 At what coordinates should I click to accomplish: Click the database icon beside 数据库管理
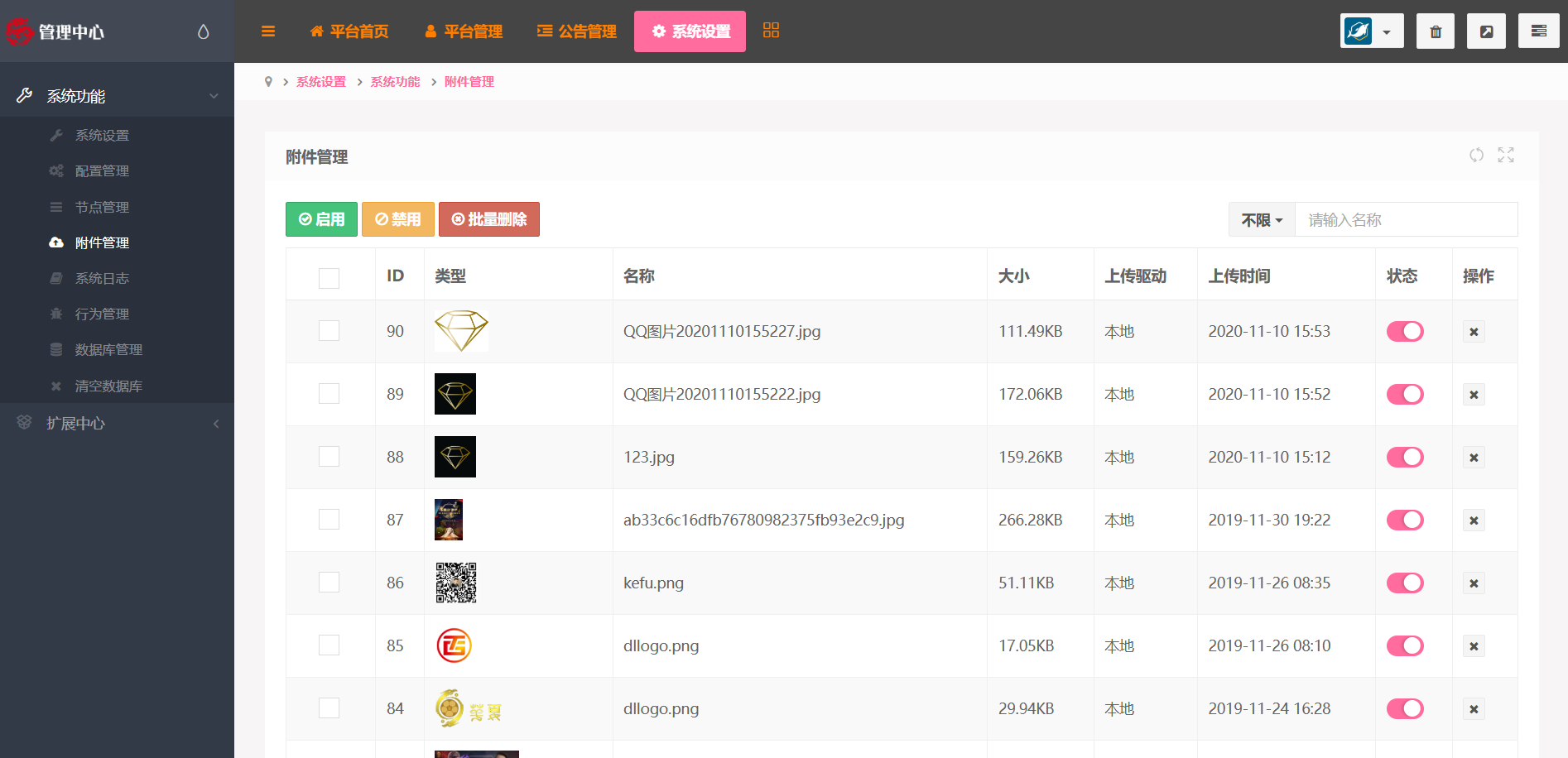click(56, 349)
